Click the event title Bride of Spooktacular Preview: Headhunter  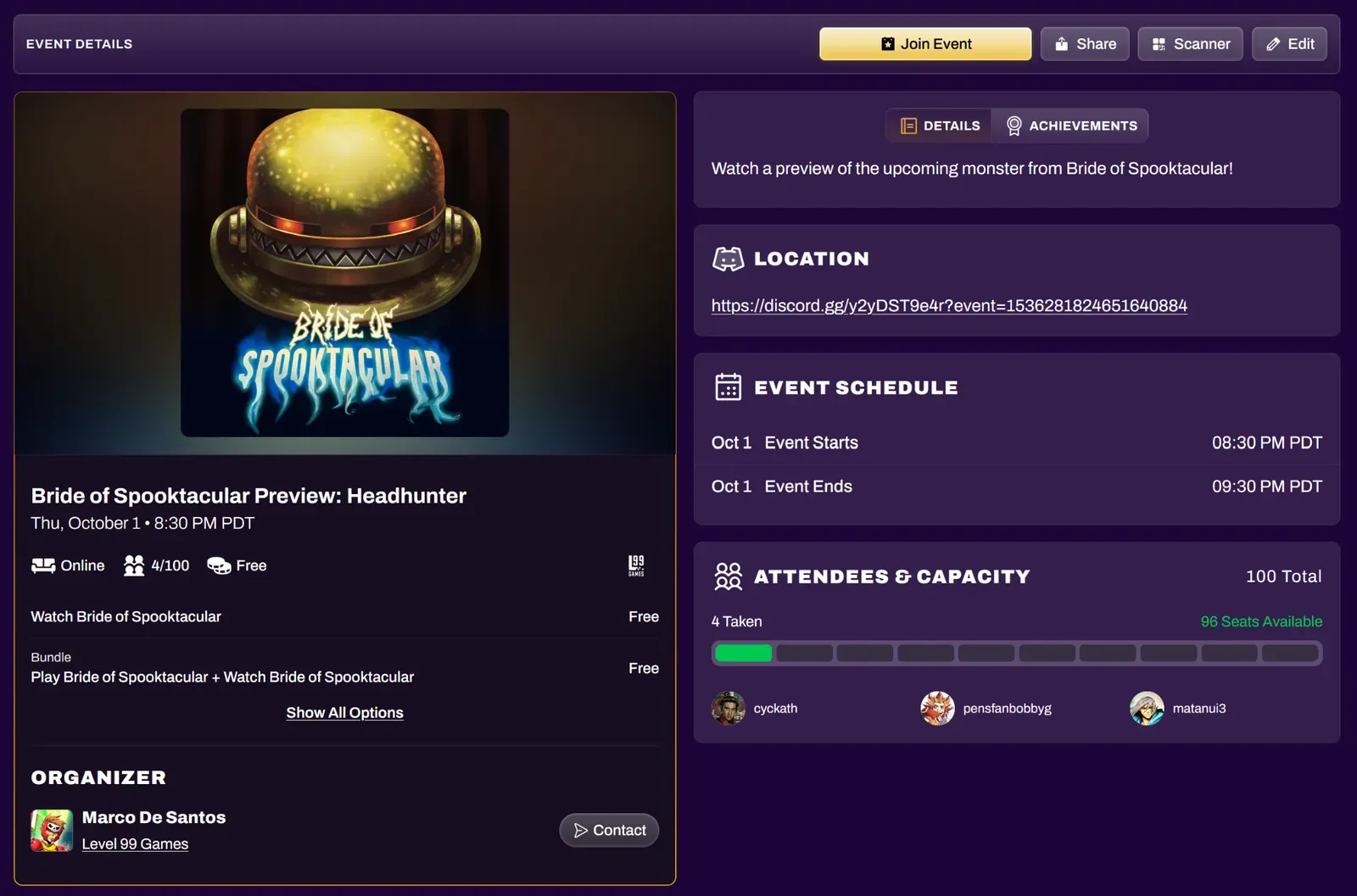coord(249,496)
